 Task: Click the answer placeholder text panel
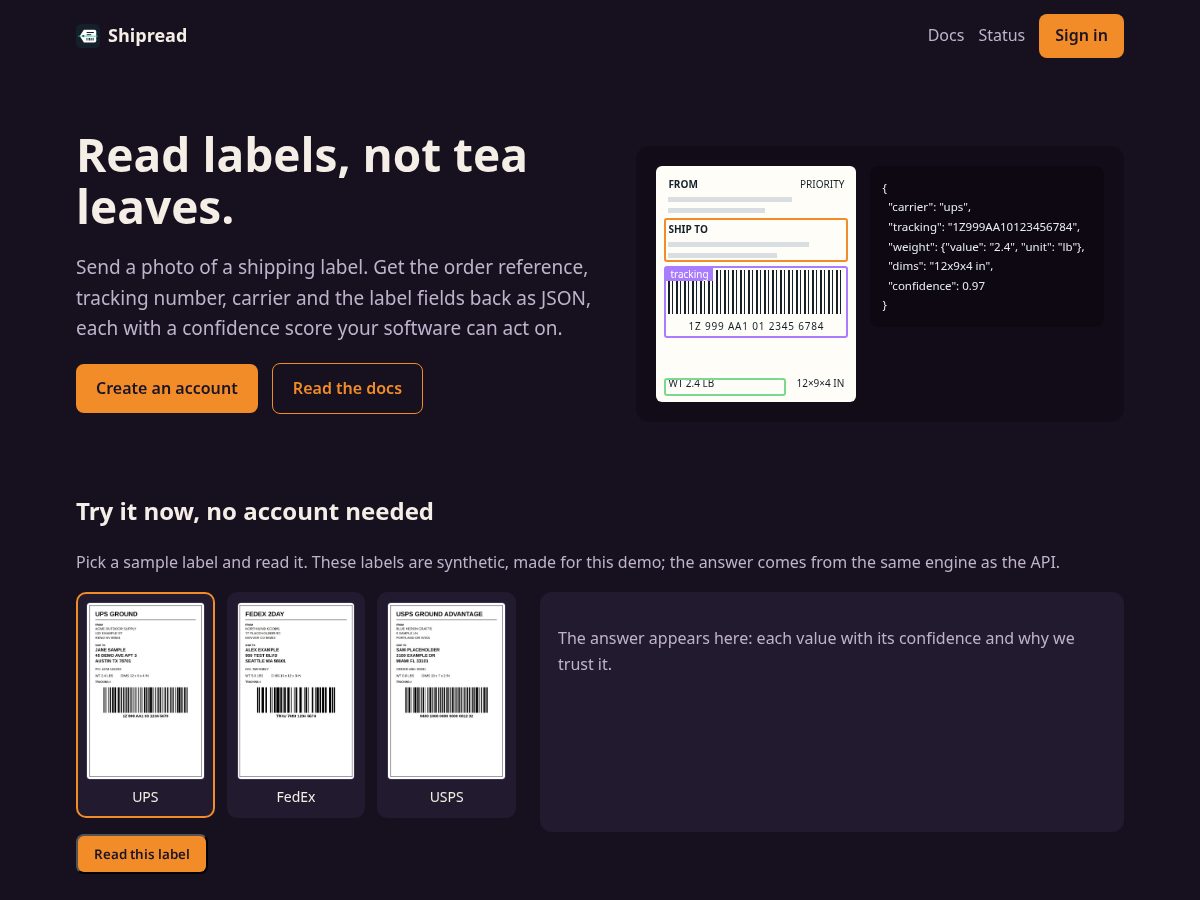[x=832, y=712]
